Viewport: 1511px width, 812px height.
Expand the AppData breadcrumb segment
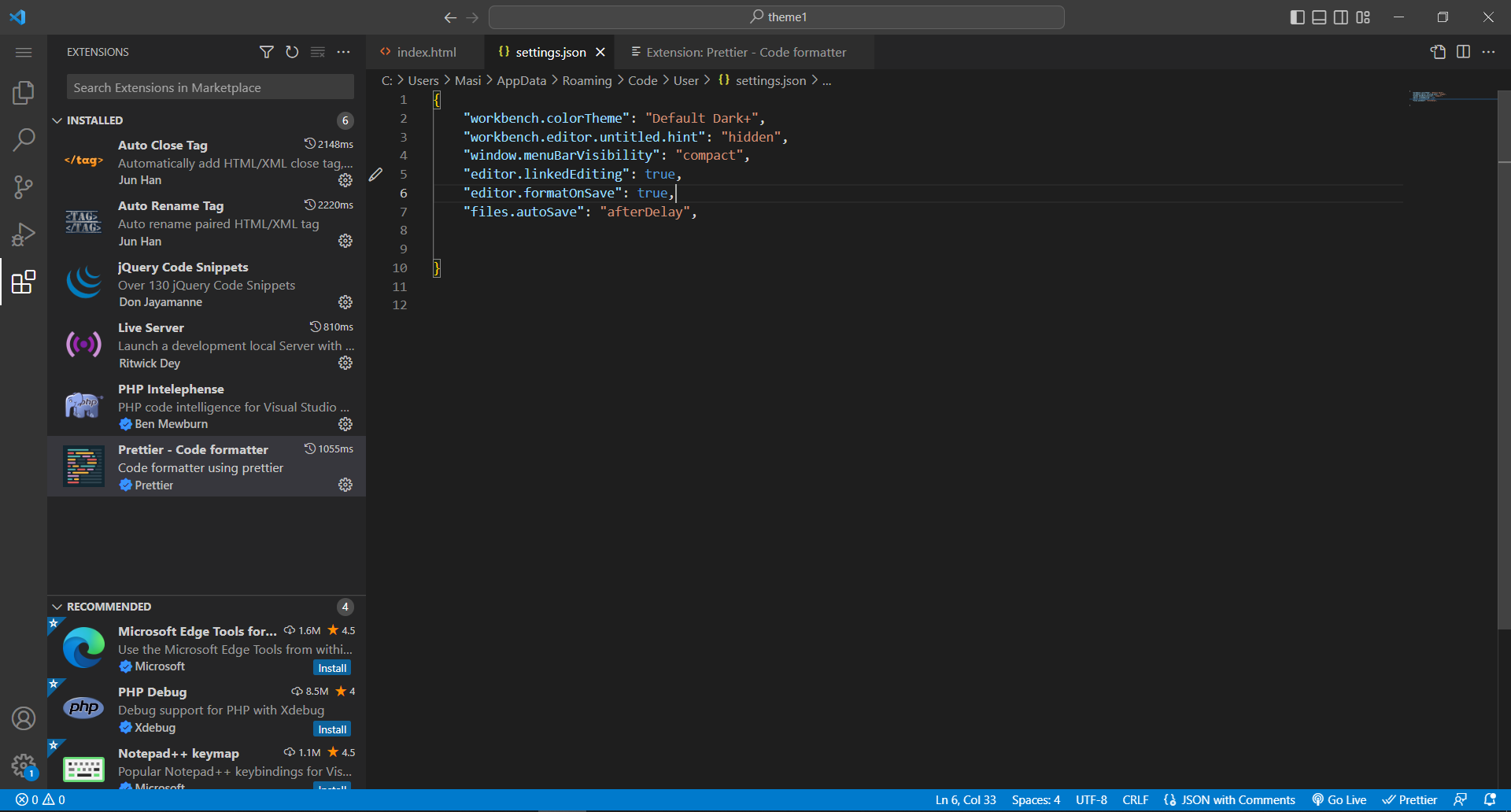point(521,80)
